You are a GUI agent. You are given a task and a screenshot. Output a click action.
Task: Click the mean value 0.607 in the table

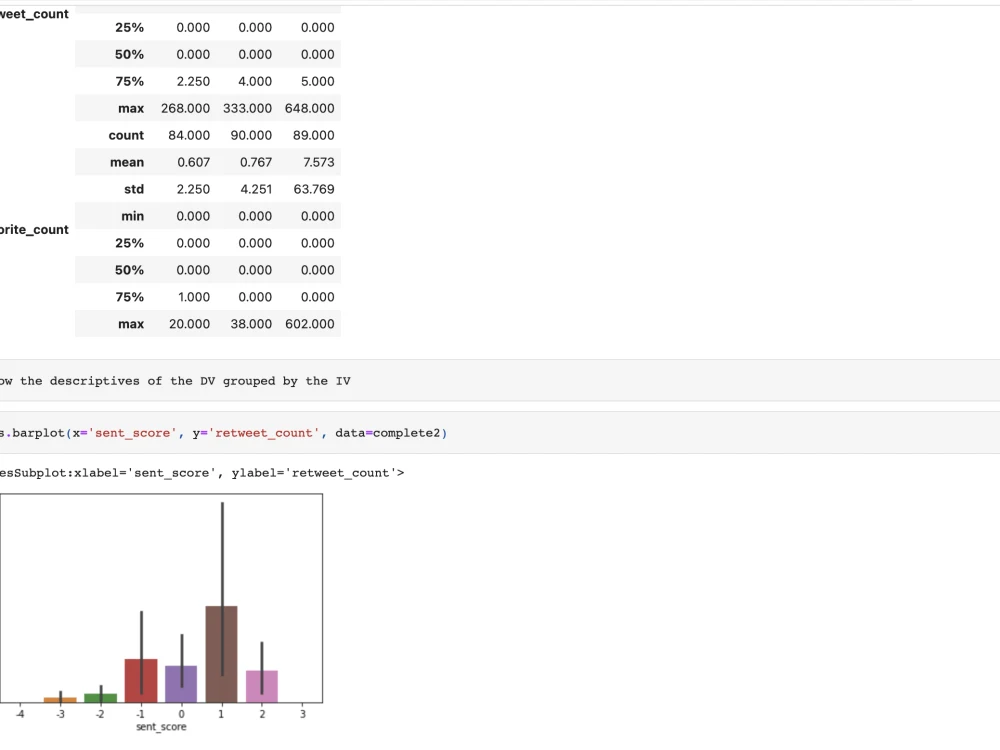[x=193, y=162]
